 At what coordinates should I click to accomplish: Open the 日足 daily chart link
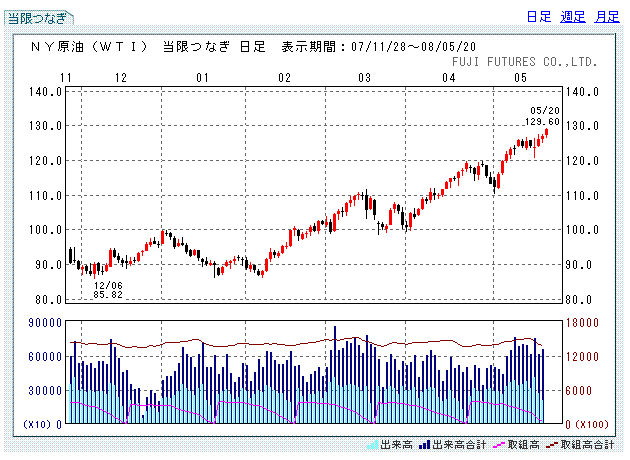pyautogui.click(x=538, y=17)
